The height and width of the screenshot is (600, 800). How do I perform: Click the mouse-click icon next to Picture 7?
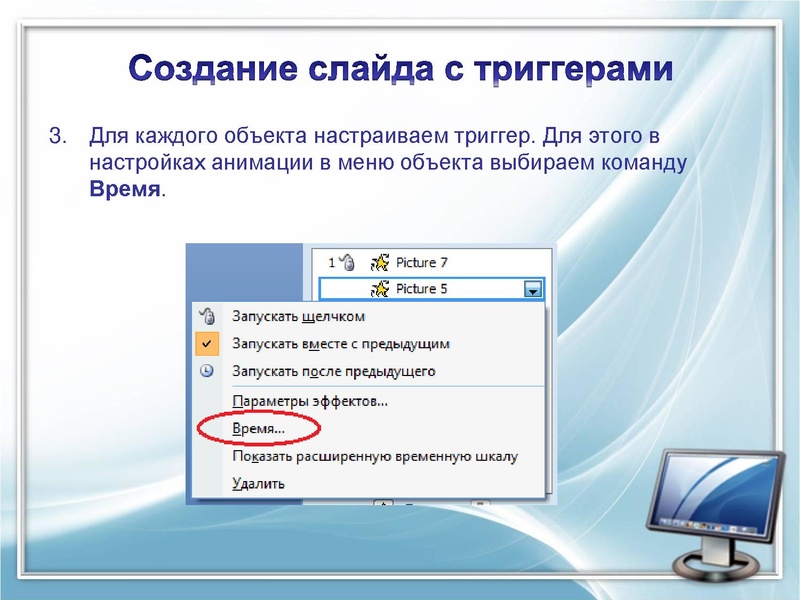[344, 259]
